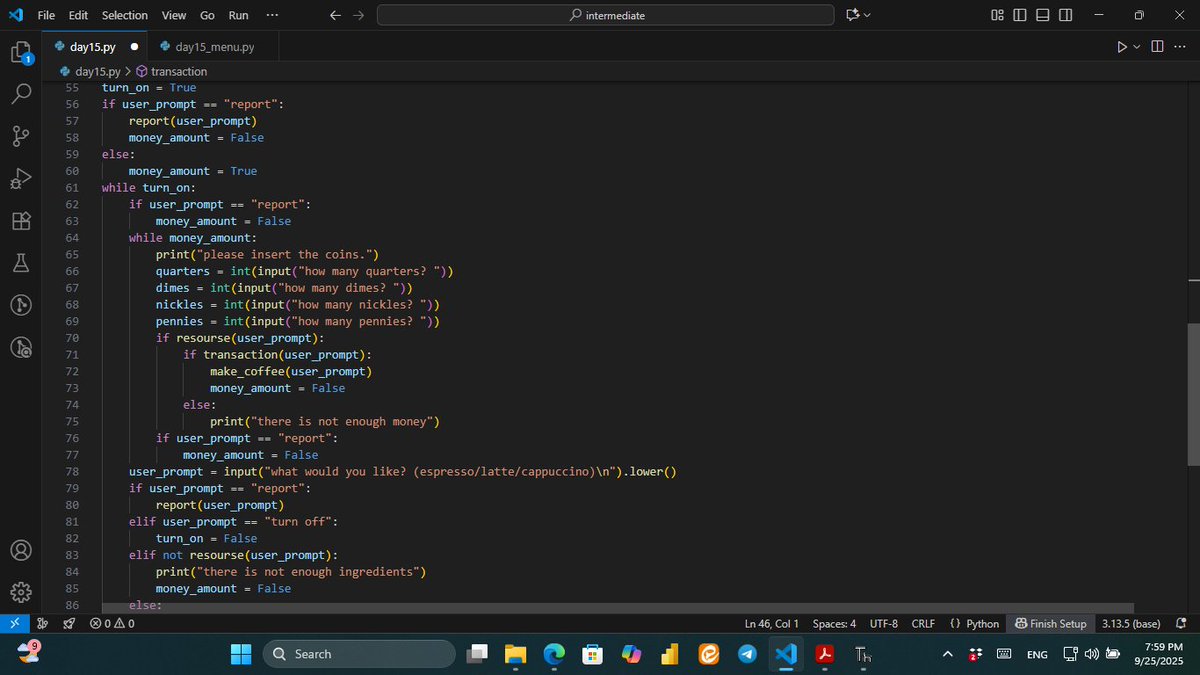The image size is (1200, 675).
Task: Open the Edit menu
Action: coord(79,15)
